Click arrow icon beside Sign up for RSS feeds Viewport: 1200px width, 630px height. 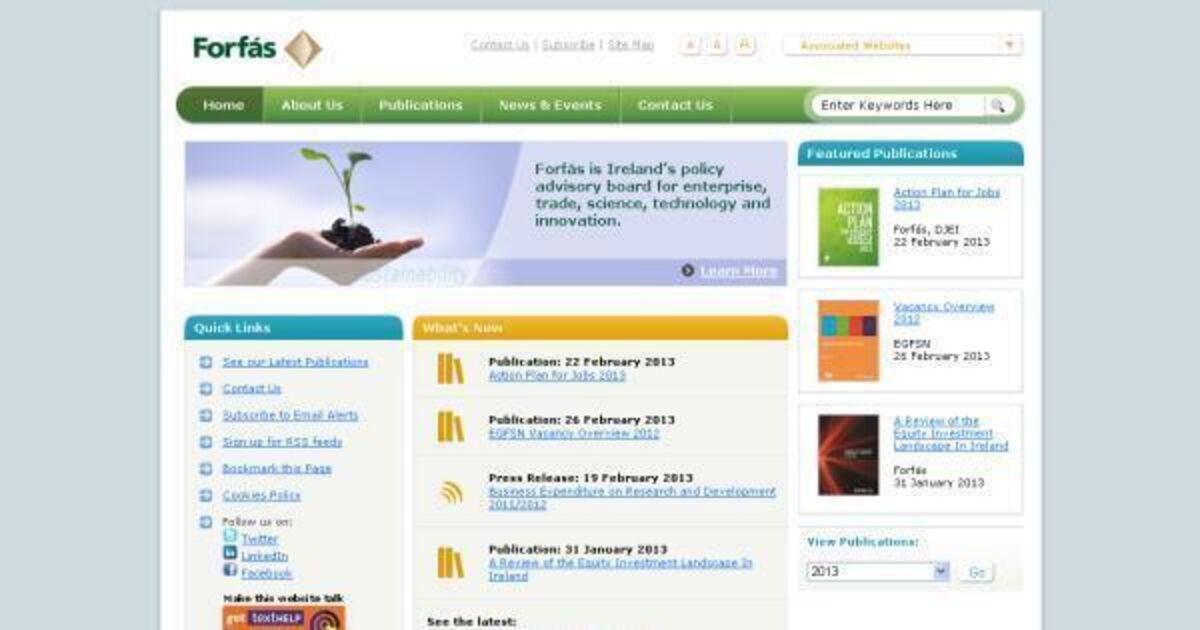coord(205,442)
